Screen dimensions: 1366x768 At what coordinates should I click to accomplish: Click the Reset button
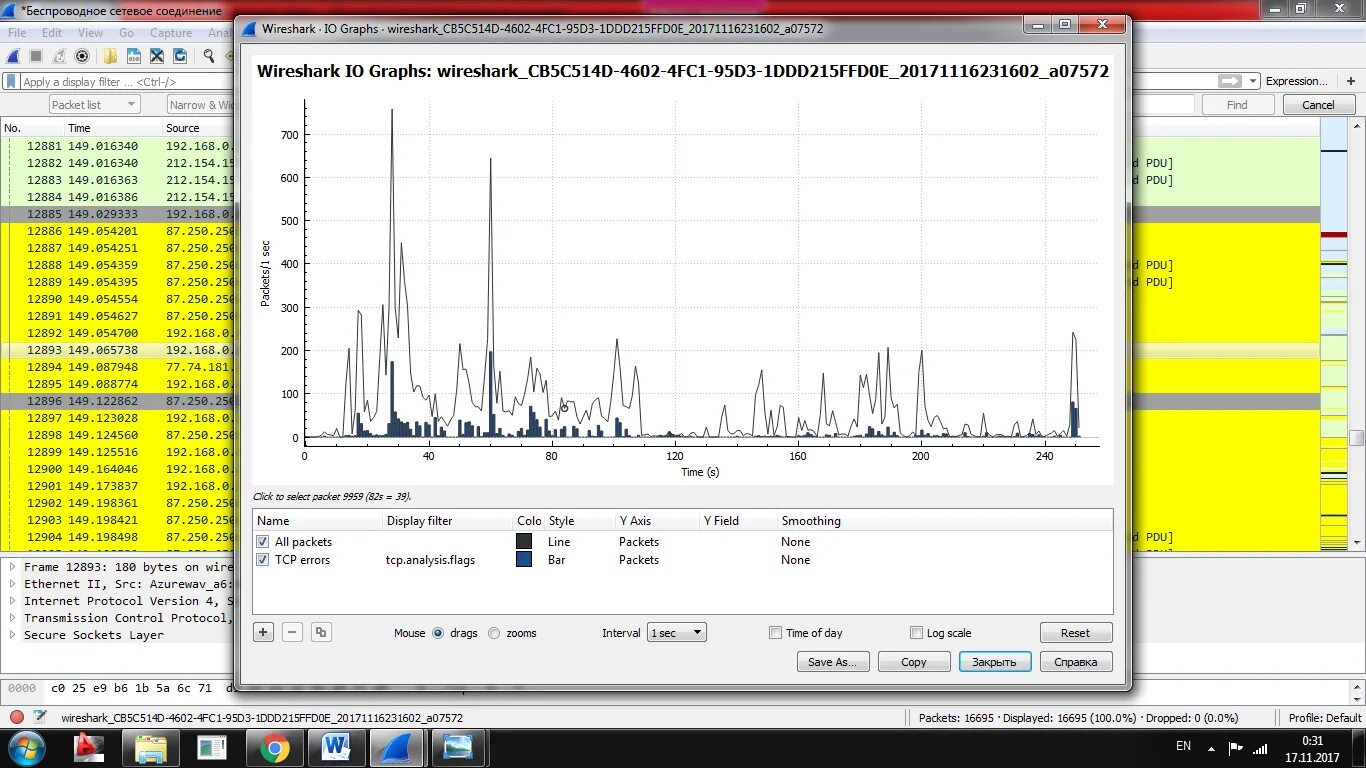(x=1076, y=633)
